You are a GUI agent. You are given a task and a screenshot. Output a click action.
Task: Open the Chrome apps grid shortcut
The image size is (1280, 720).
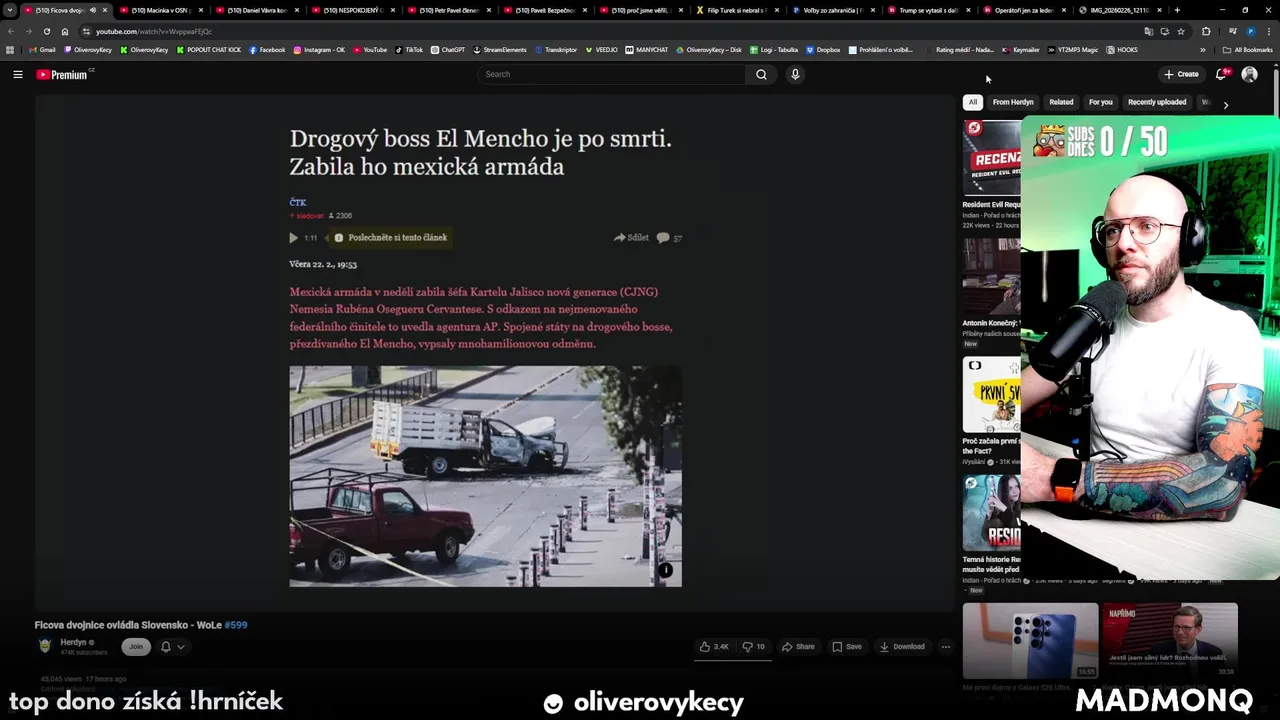tap(10, 50)
